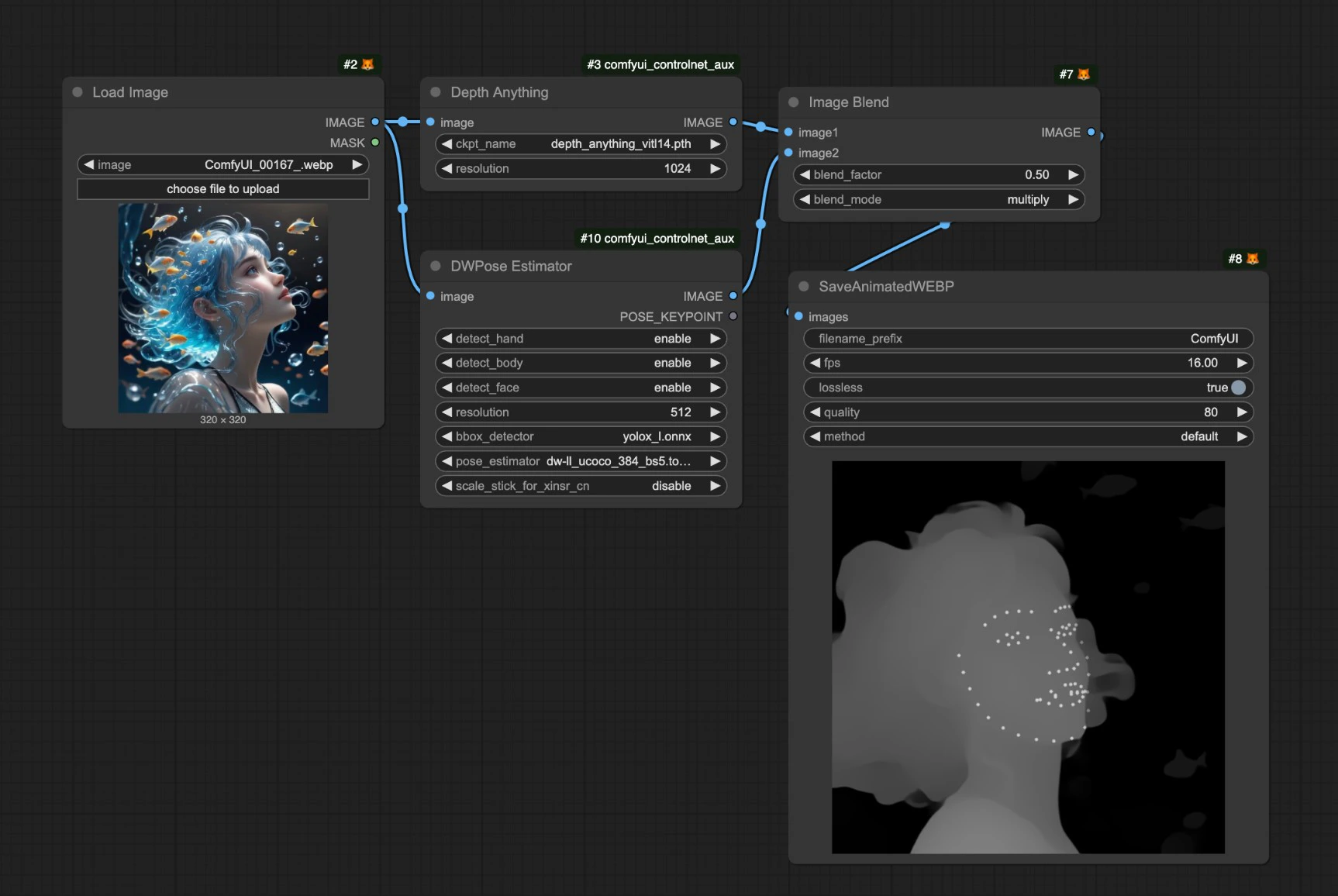The image size is (1338, 896).
Task: Click the fox badge next to #2
Action: click(x=367, y=64)
